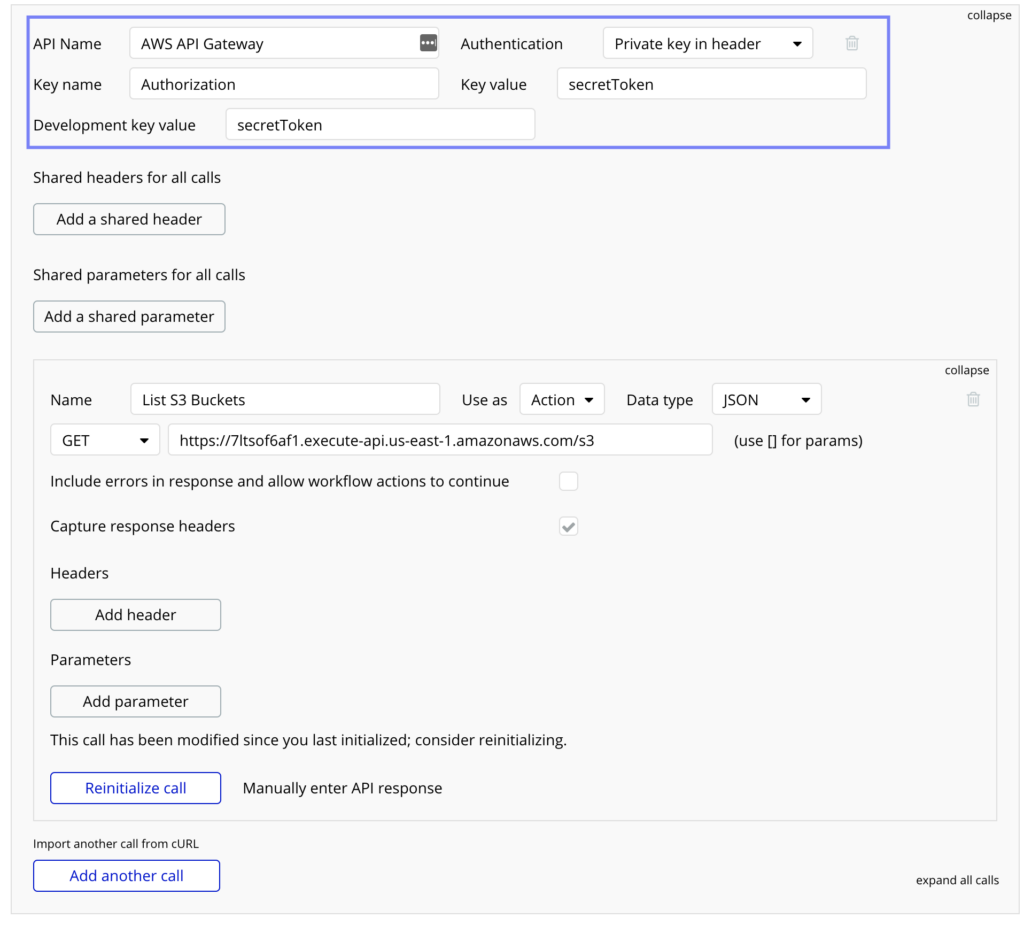Click Manually enter API response link
Image resolution: width=1024 pixels, height=926 pixels.
tap(342, 788)
